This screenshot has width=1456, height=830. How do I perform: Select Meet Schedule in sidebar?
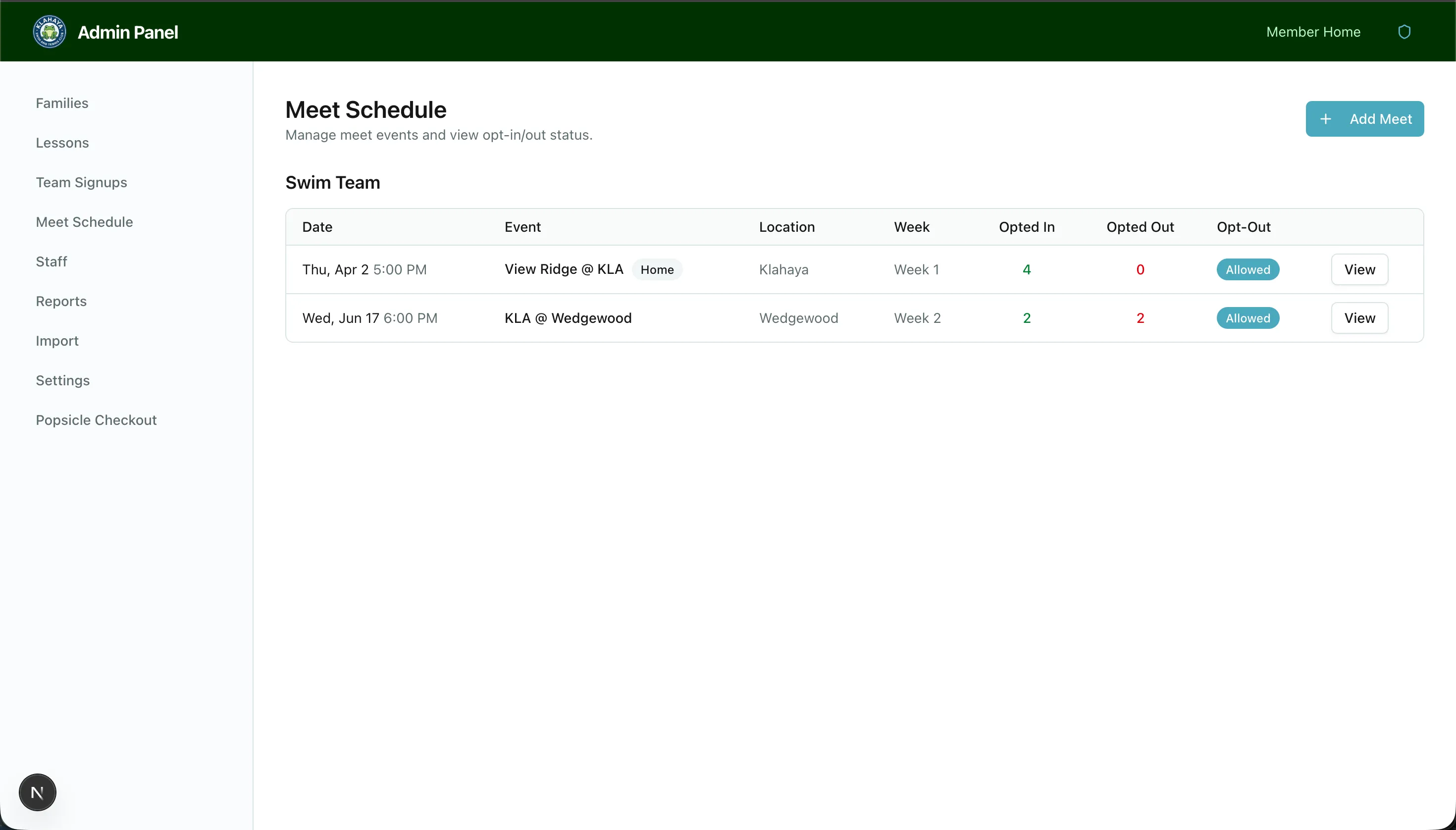(x=84, y=222)
